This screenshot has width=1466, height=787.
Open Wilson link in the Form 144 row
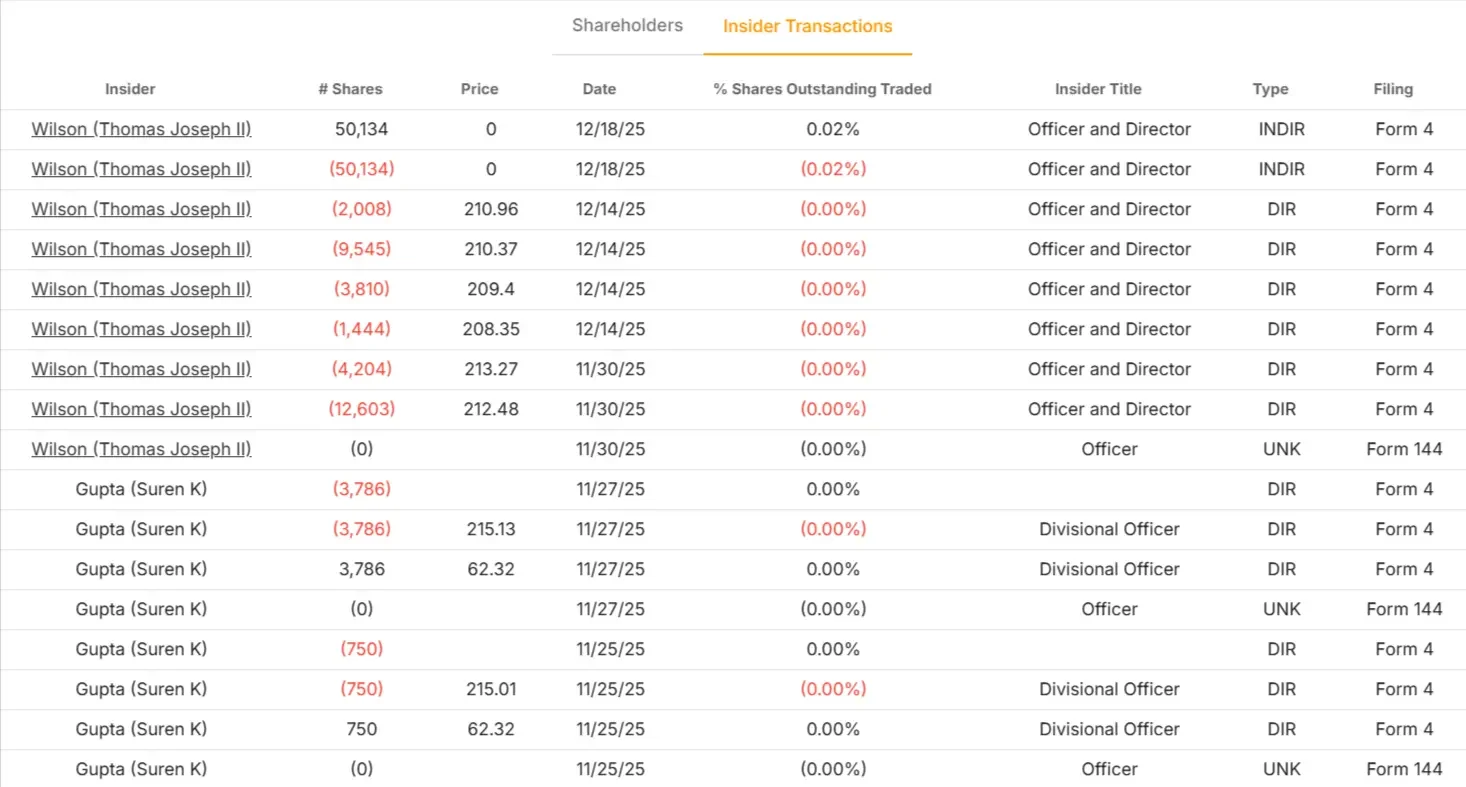141,449
